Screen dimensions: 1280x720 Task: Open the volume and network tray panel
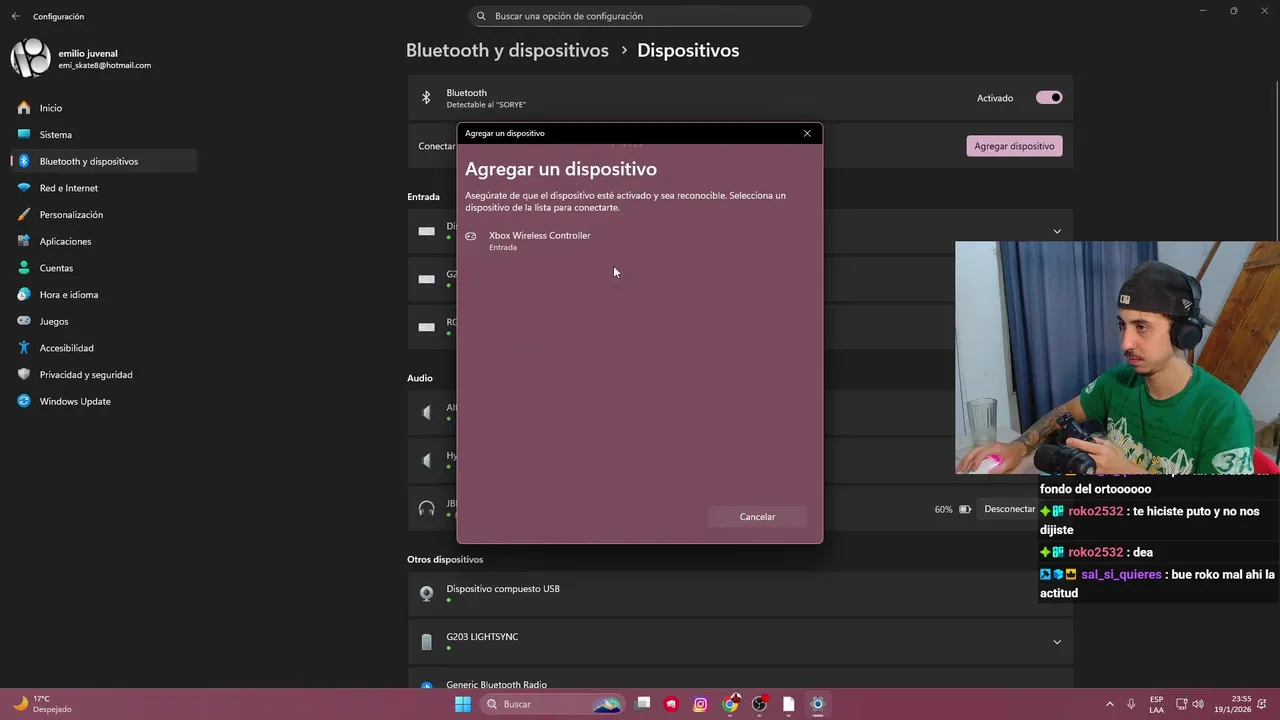(x=1190, y=704)
